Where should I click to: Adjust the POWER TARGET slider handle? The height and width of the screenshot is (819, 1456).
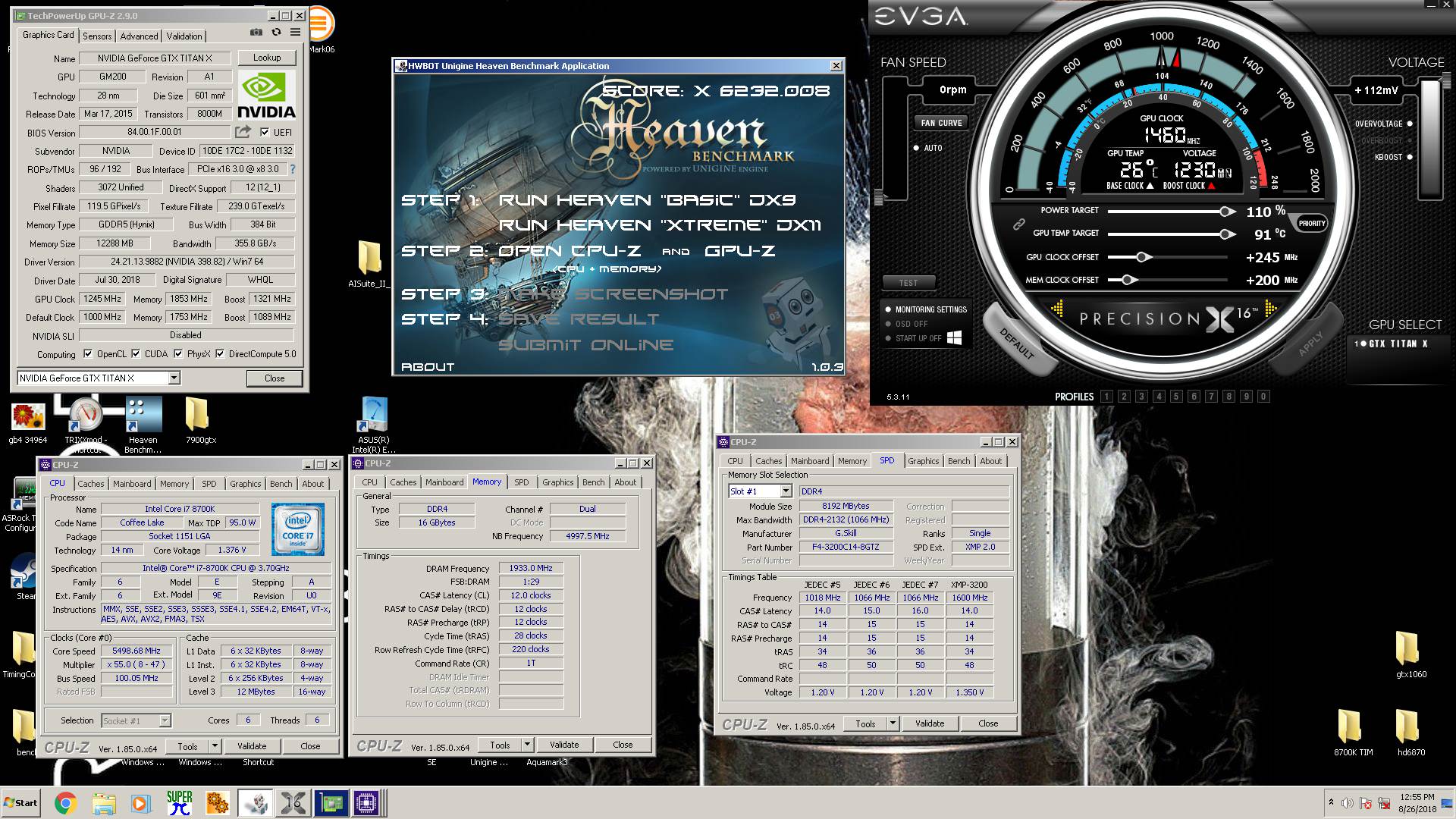(1226, 211)
